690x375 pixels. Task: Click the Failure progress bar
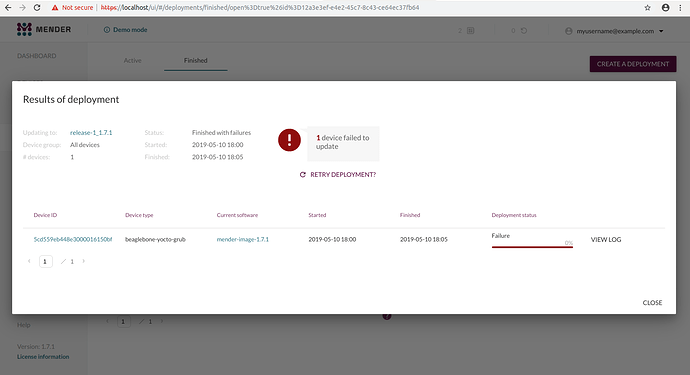532,247
